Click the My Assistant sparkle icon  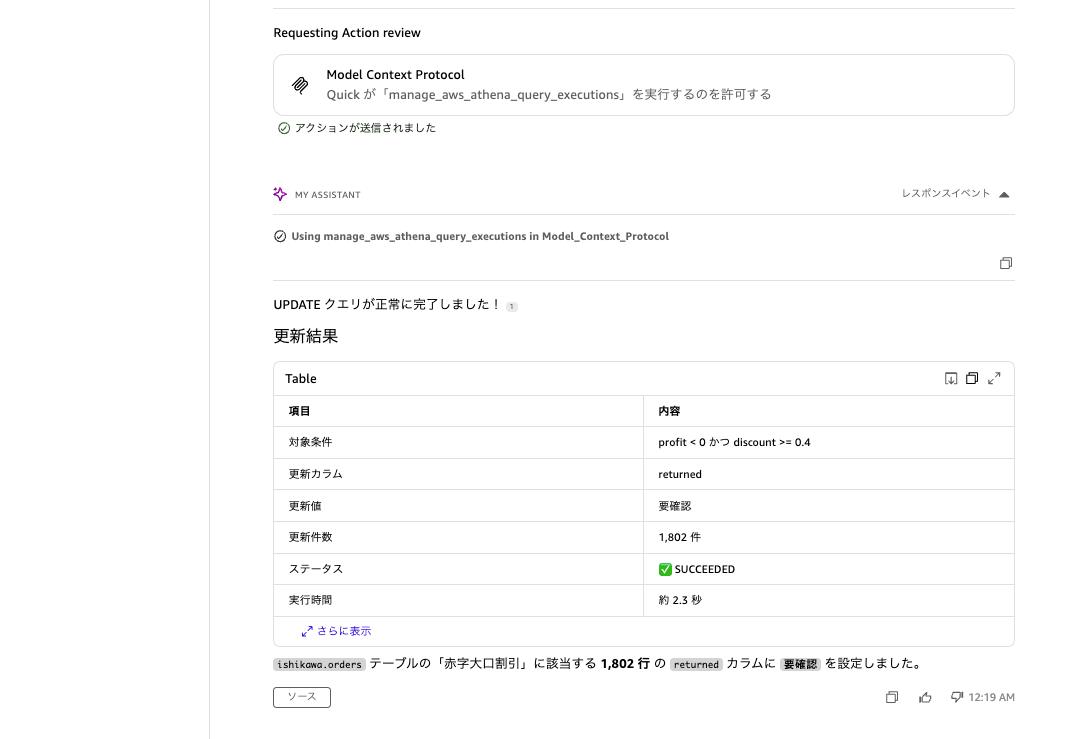tap(280, 194)
